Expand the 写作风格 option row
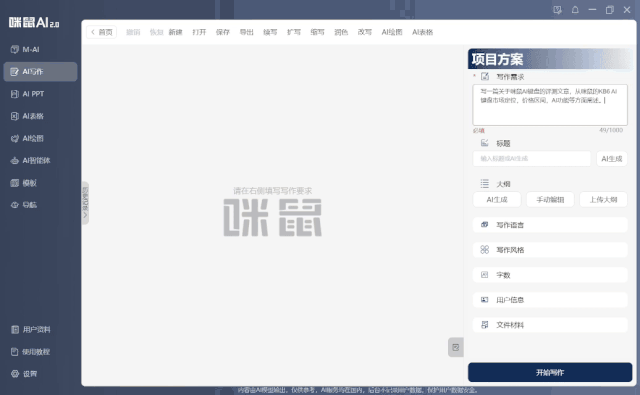Screen dimensions: 640x395 click(550, 250)
